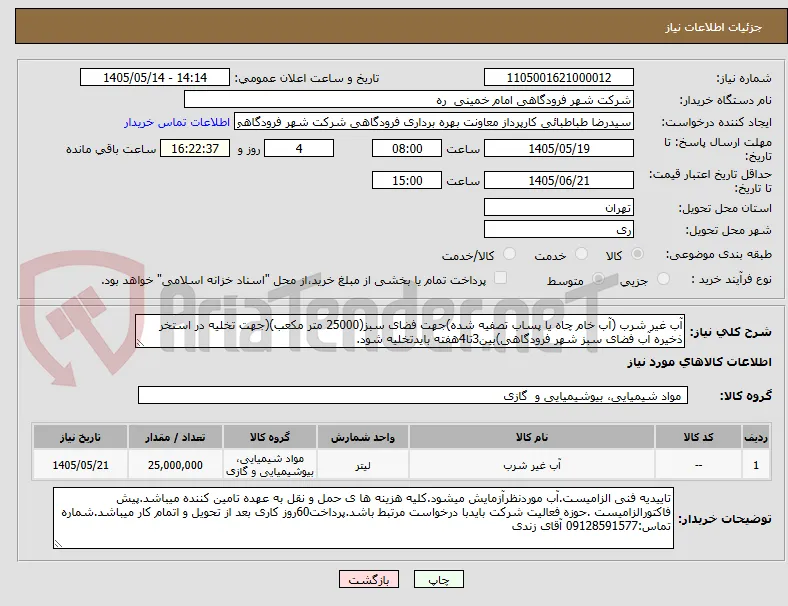This screenshot has height=606, width=788.
Task: Click the buyer organization name field
Action: click(x=409, y=100)
